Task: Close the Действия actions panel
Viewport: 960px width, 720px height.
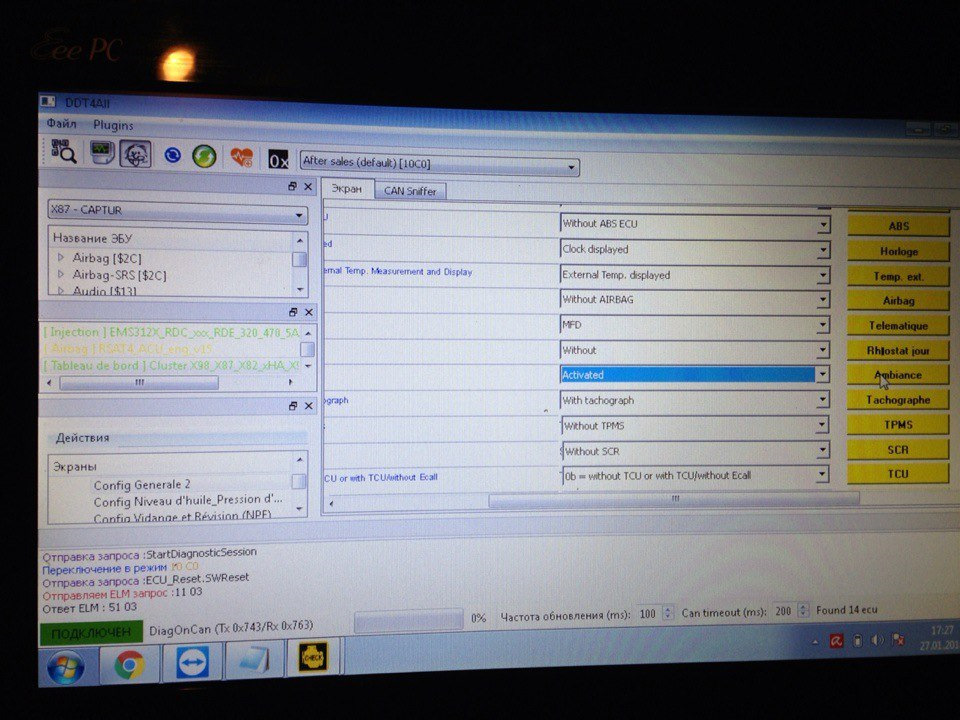Action: [x=309, y=405]
